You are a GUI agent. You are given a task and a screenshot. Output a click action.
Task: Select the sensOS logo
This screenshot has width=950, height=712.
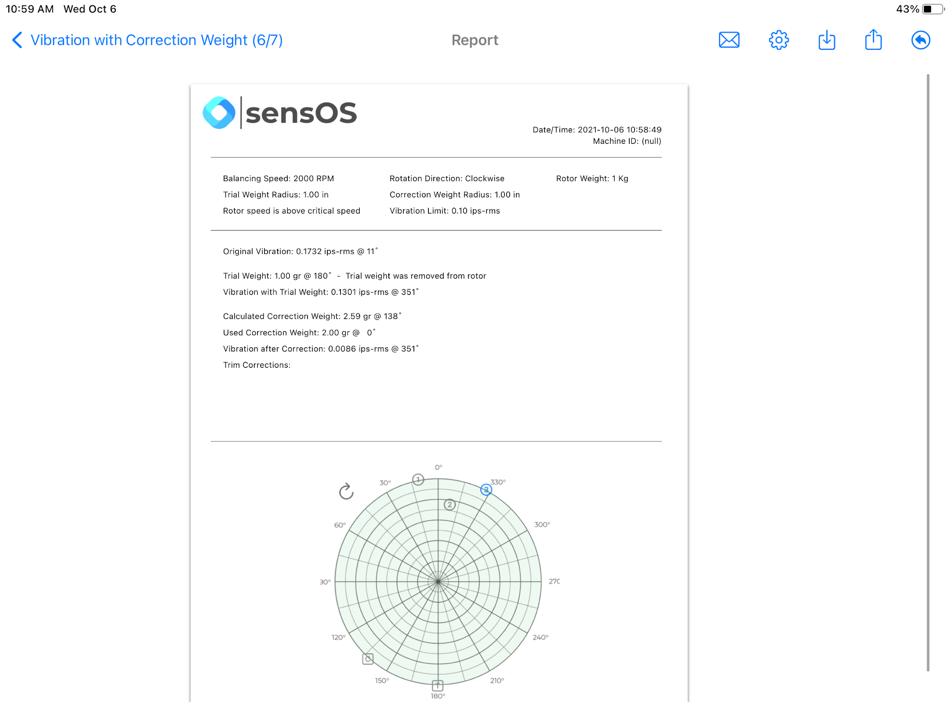280,112
